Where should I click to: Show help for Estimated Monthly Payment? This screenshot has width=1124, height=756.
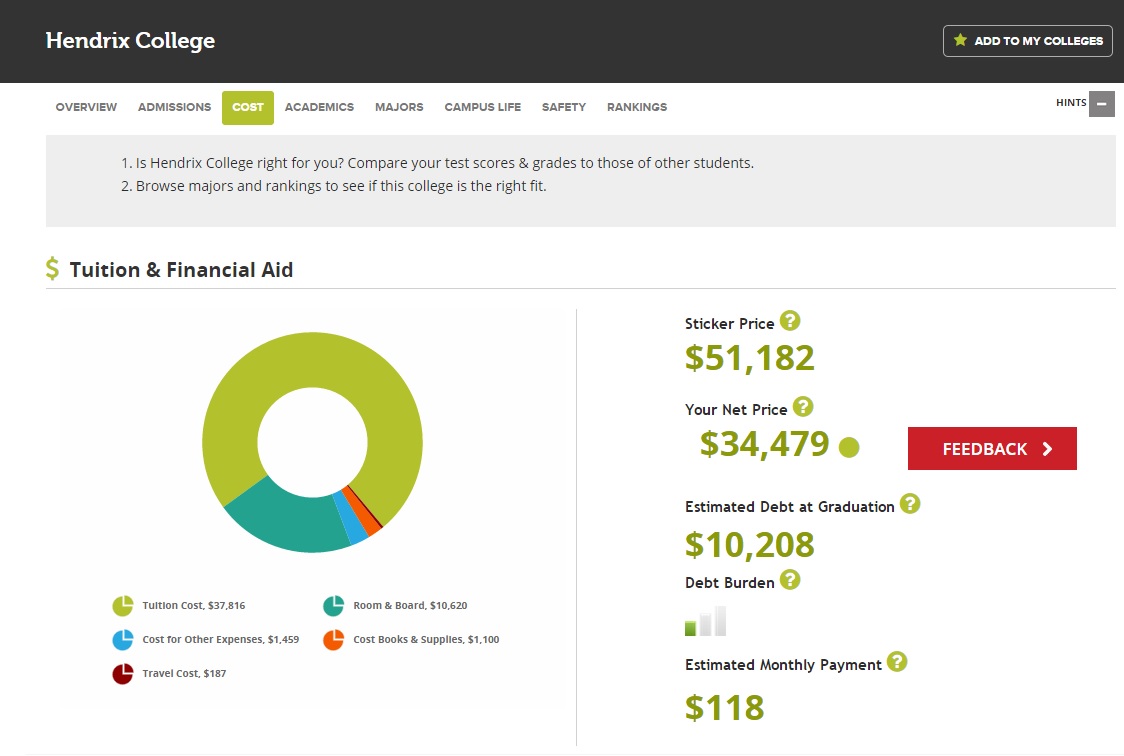(897, 661)
